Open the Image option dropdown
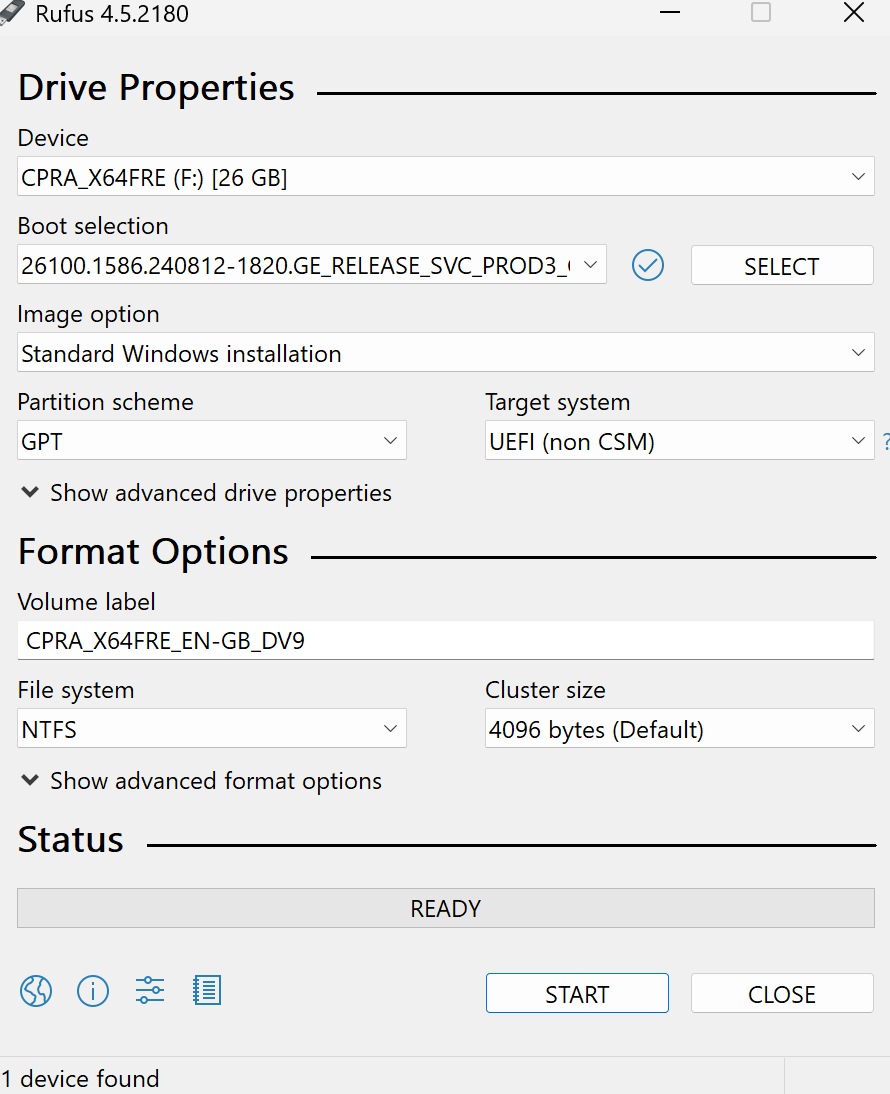This screenshot has height=1094, width=890. [x=446, y=352]
